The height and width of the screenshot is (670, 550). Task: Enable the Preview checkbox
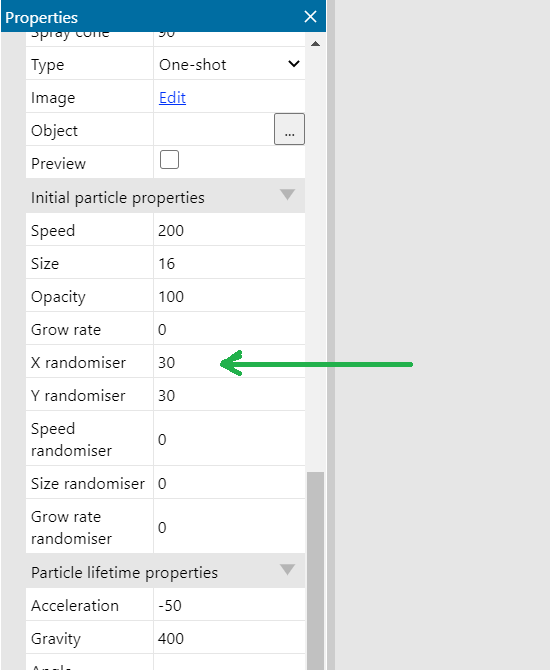(x=169, y=159)
